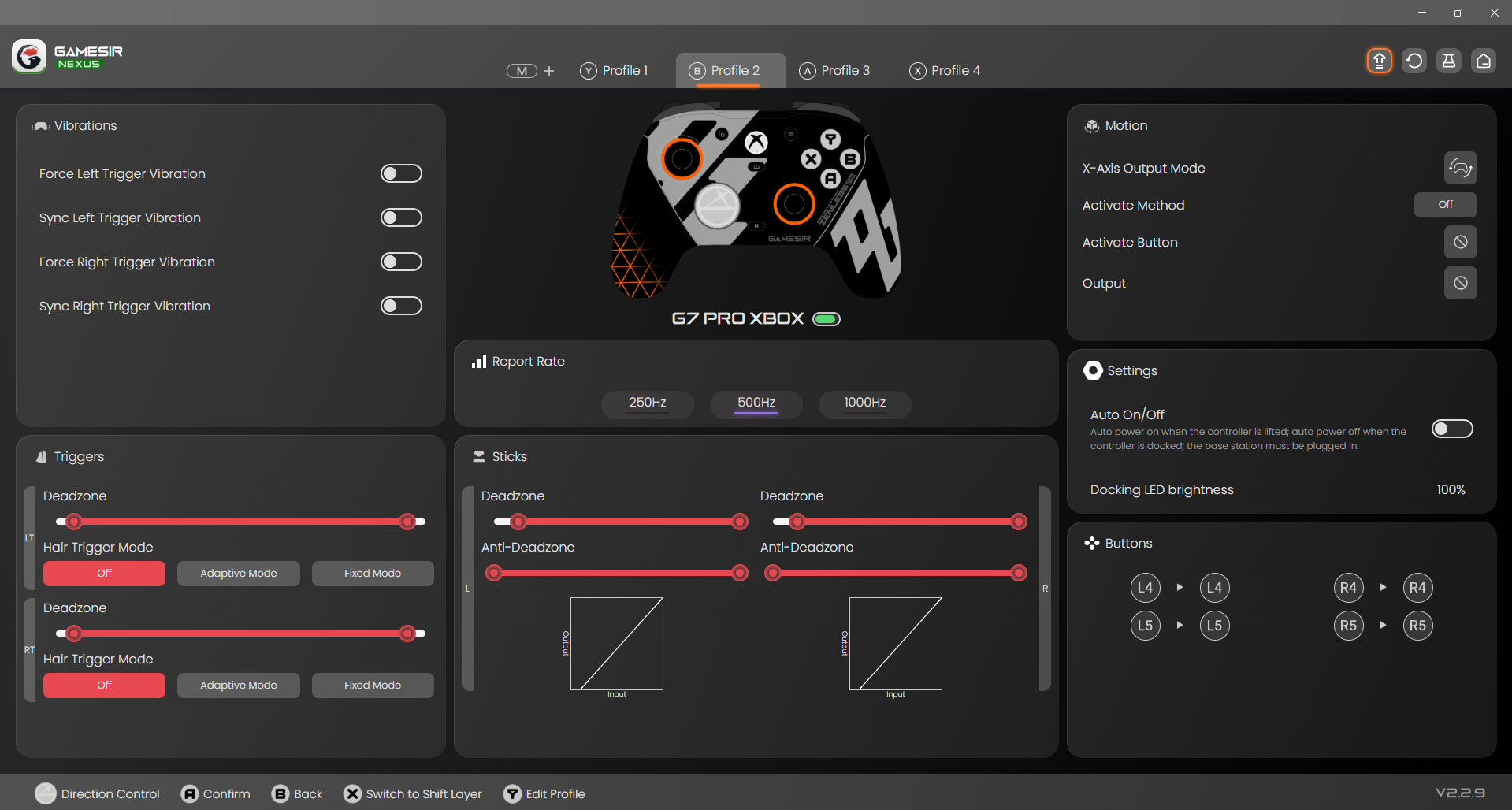
Task: Click the right stick on controller image
Action: (794, 204)
